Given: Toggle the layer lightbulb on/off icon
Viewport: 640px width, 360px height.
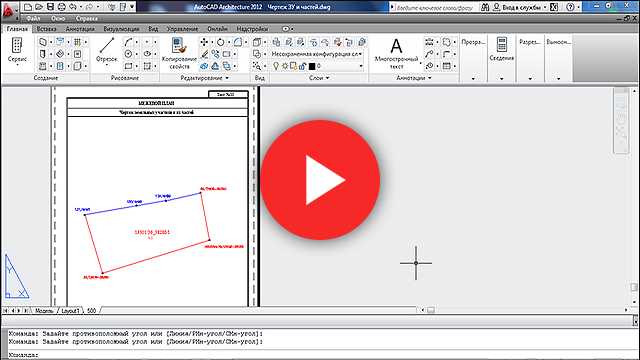Looking at the screenshot, I should tap(276, 66).
